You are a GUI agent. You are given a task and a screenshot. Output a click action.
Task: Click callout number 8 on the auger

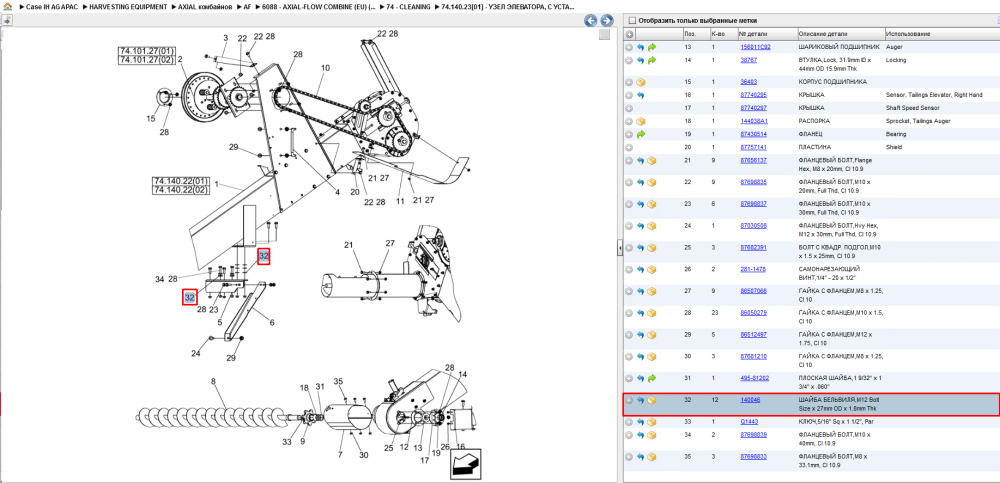(214, 382)
